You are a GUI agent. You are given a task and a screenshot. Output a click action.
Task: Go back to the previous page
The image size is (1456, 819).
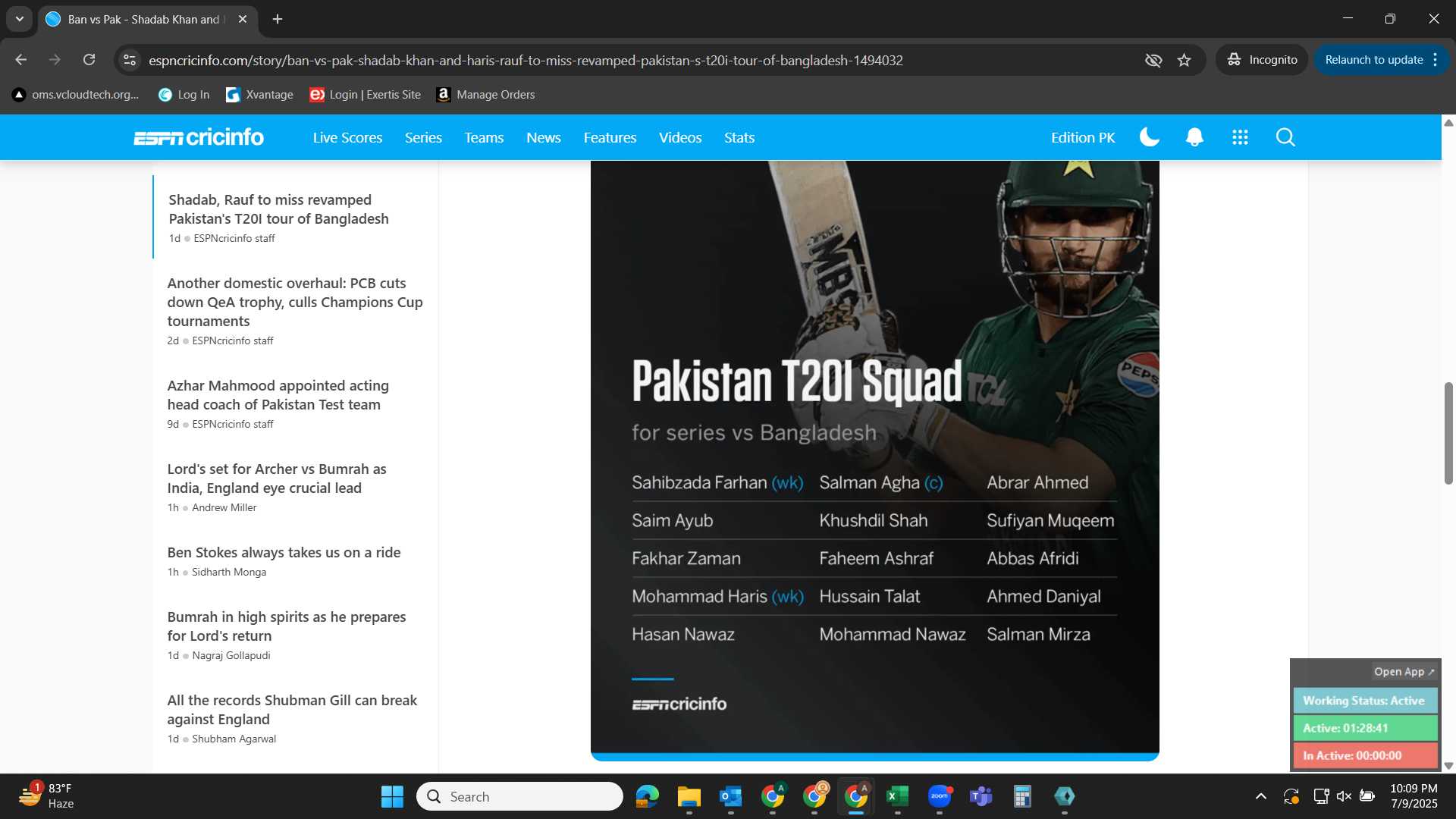[21, 60]
